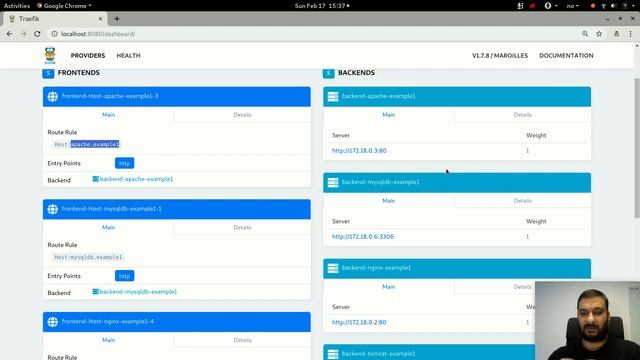Select Main tab of backend-nginx-example1
640x360 pixels.
389,287
